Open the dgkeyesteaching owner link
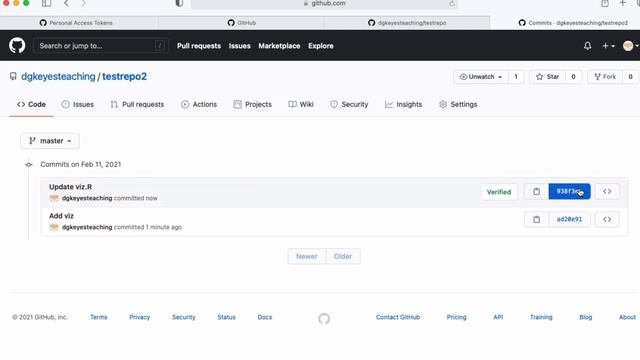This screenshot has height=360, width=640. [58, 76]
